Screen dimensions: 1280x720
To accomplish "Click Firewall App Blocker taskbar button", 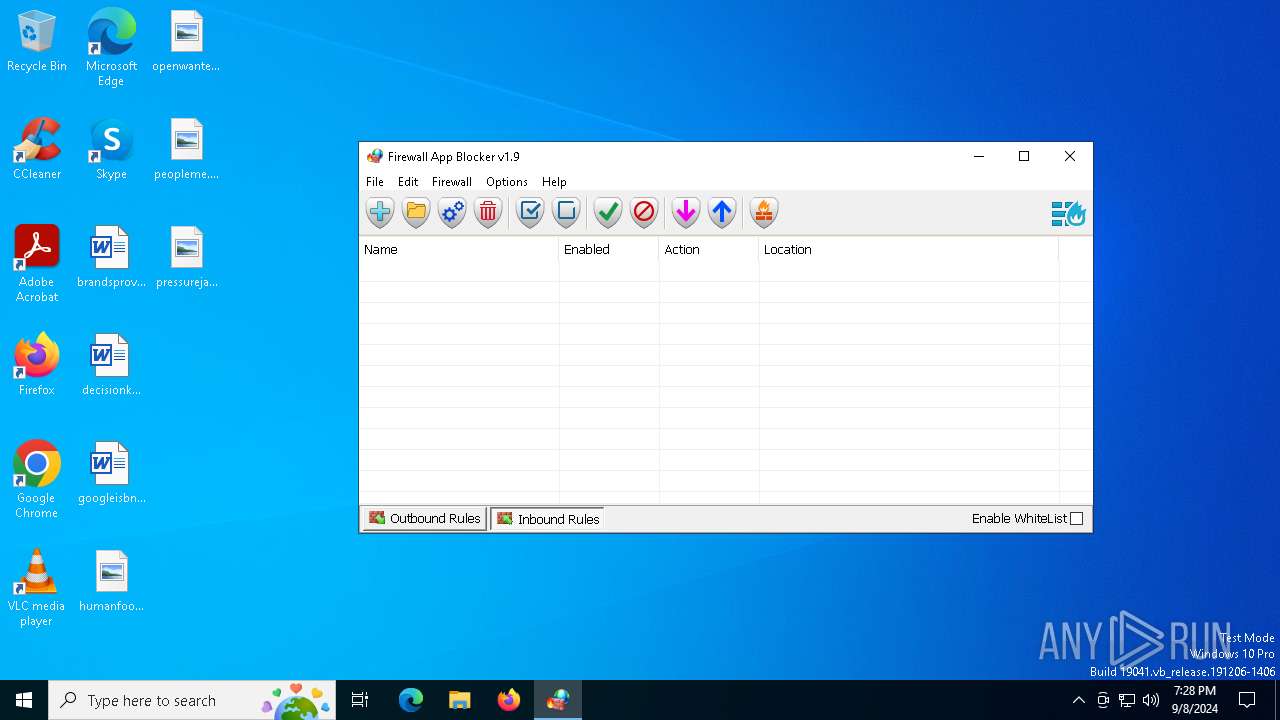I will click(x=558, y=700).
